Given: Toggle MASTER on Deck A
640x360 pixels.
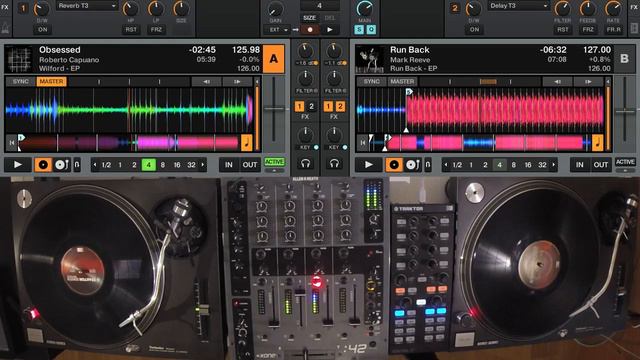Looking at the screenshot, I should (51, 82).
